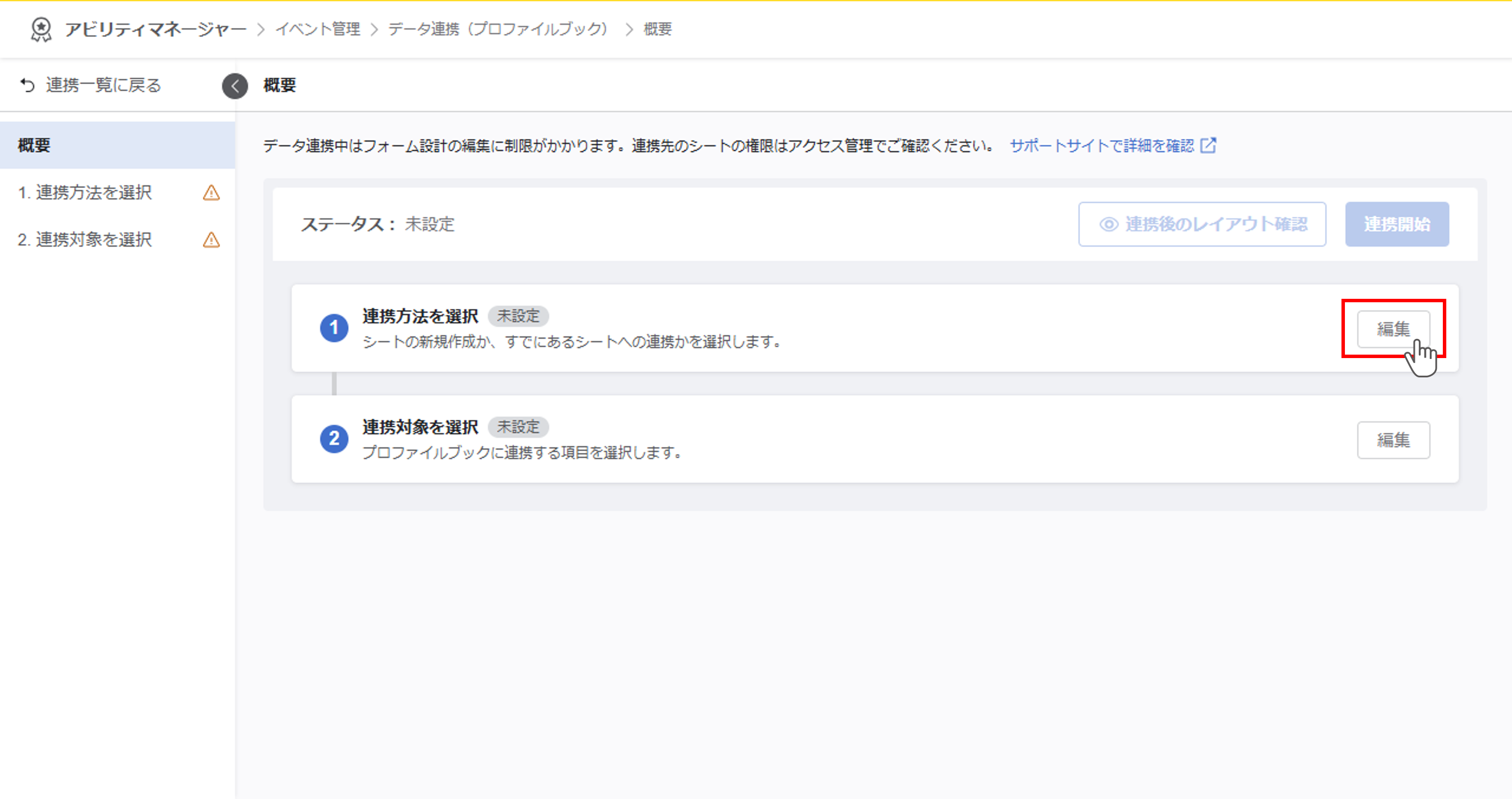The width and height of the screenshot is (1512, 799).
Task: Open the サポートサイトで詳細を確認 link
Action: coord(1101,145)
